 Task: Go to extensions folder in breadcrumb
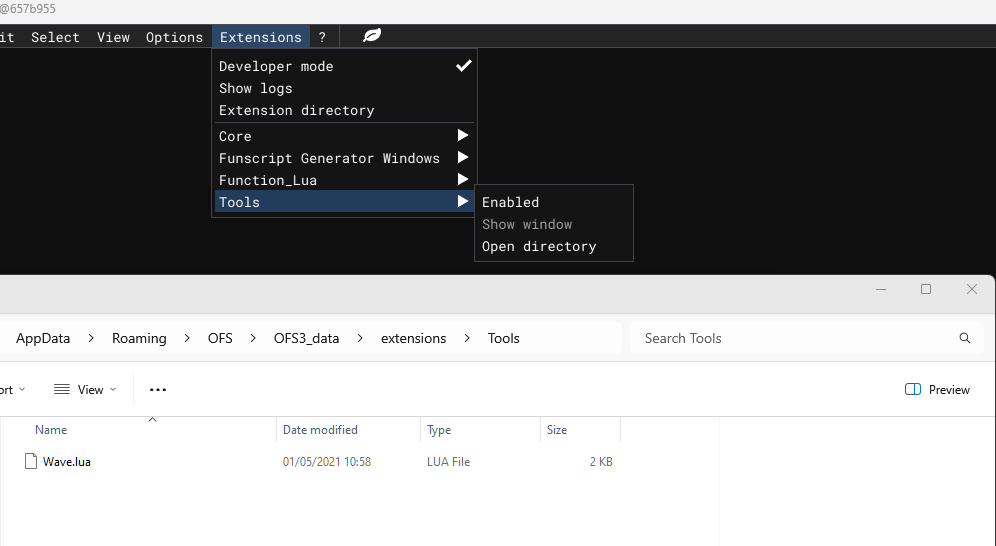click(414, 338)
